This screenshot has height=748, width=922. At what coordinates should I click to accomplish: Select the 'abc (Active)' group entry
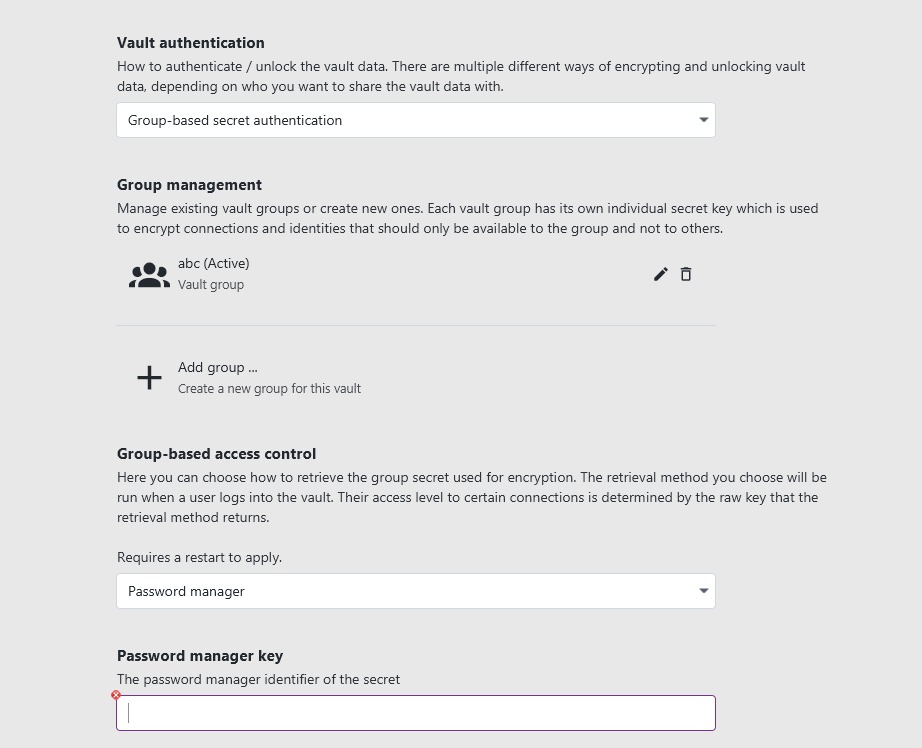click(213, 264)
